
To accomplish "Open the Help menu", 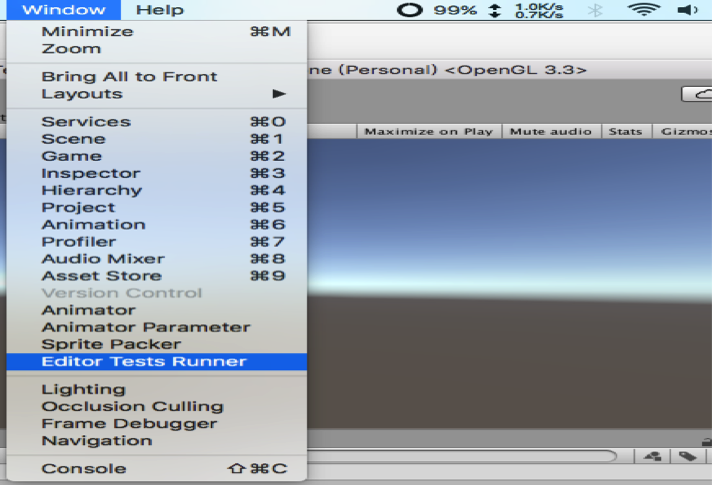I will 160,10.
